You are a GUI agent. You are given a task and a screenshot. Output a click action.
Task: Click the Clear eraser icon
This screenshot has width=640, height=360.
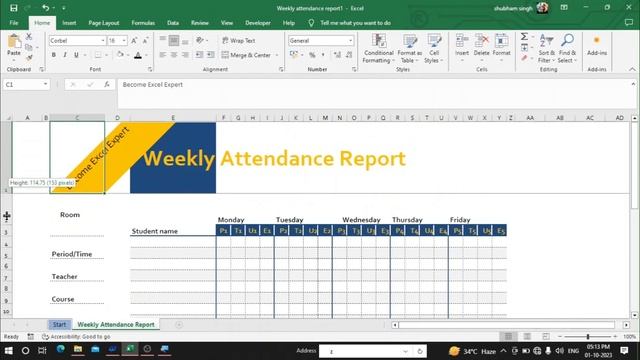(524, 58)
